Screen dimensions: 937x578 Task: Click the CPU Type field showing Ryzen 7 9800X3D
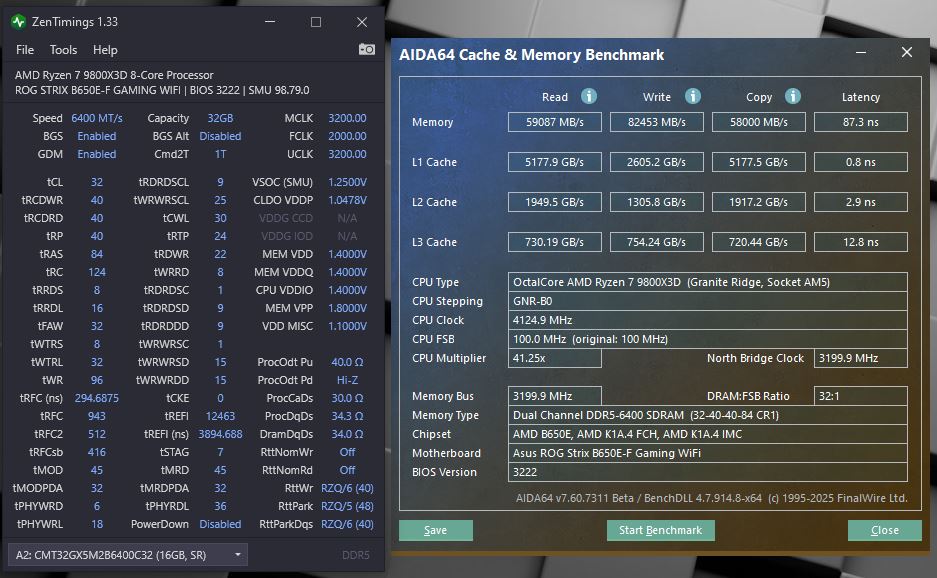point(708,282)
